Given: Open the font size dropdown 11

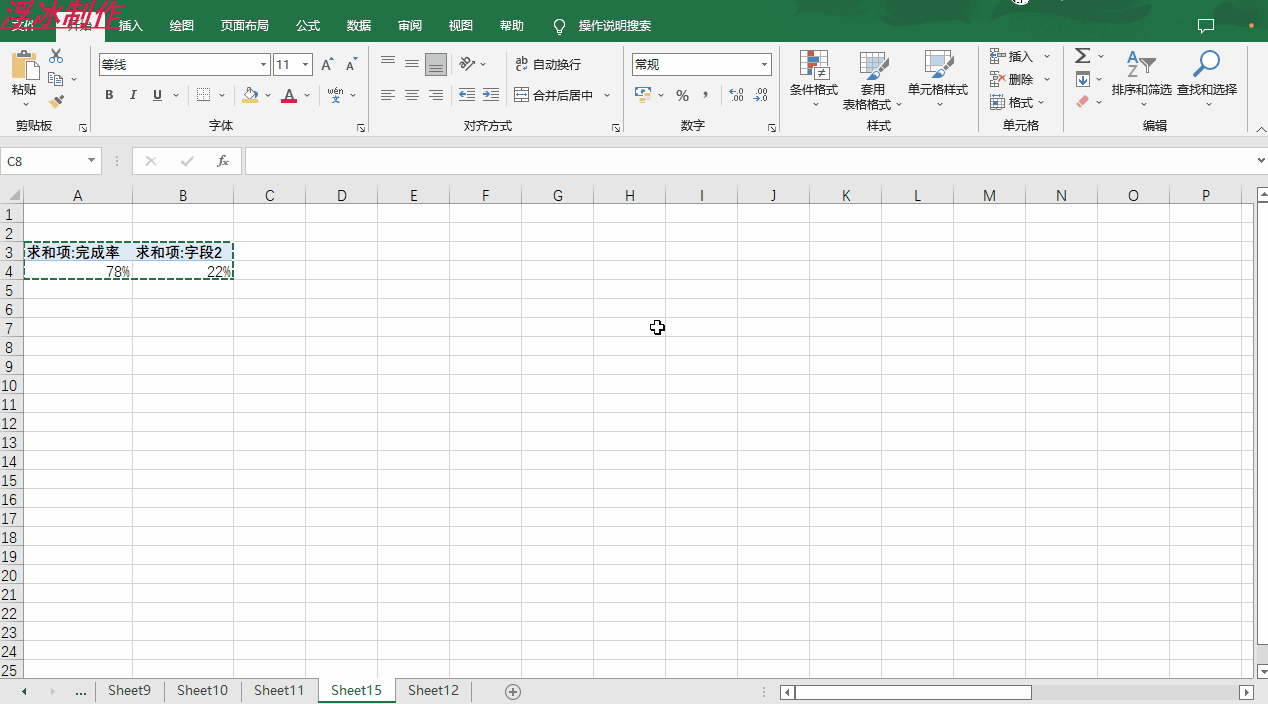Looking at the screenshot, I should coord(306,65).
